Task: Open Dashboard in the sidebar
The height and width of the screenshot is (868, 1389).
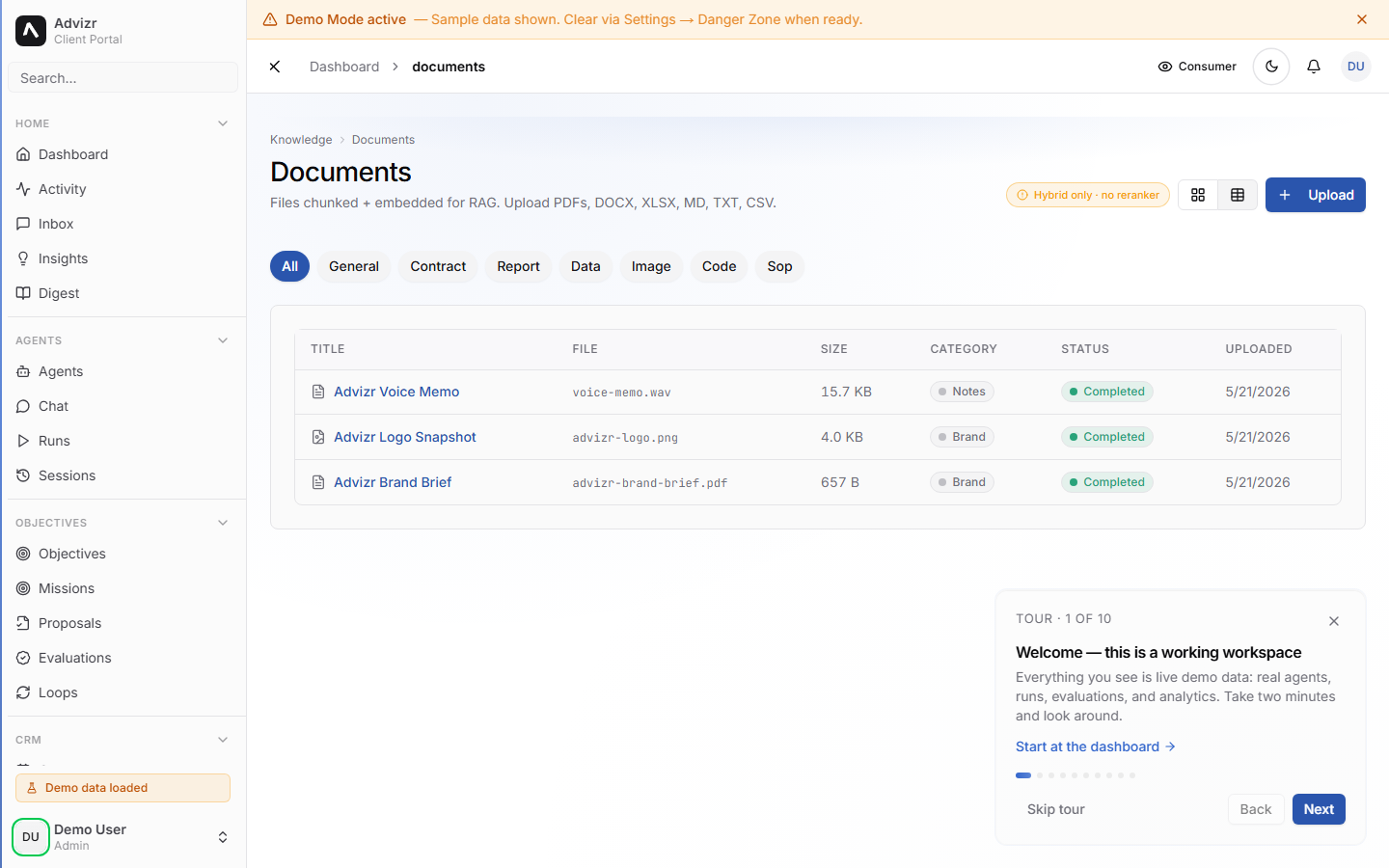Action: coord(123,154)
